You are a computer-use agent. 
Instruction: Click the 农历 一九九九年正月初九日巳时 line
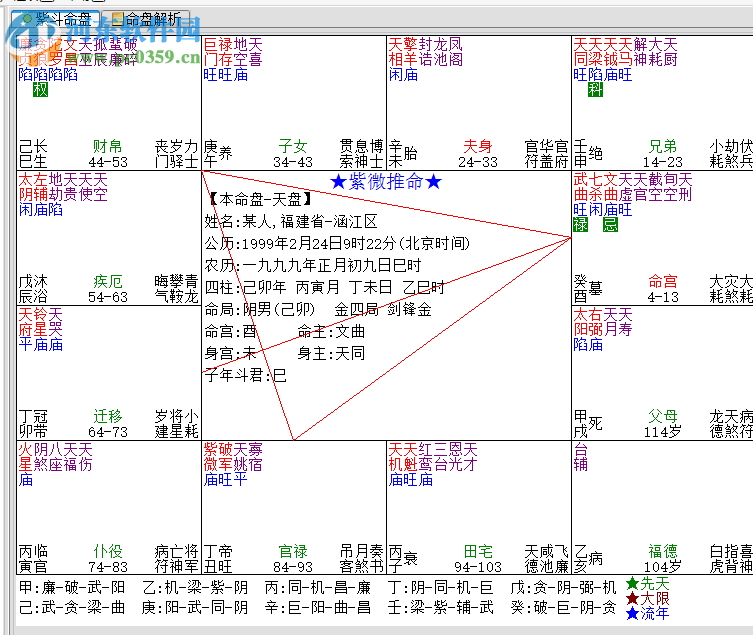click(x=313, y=265)
